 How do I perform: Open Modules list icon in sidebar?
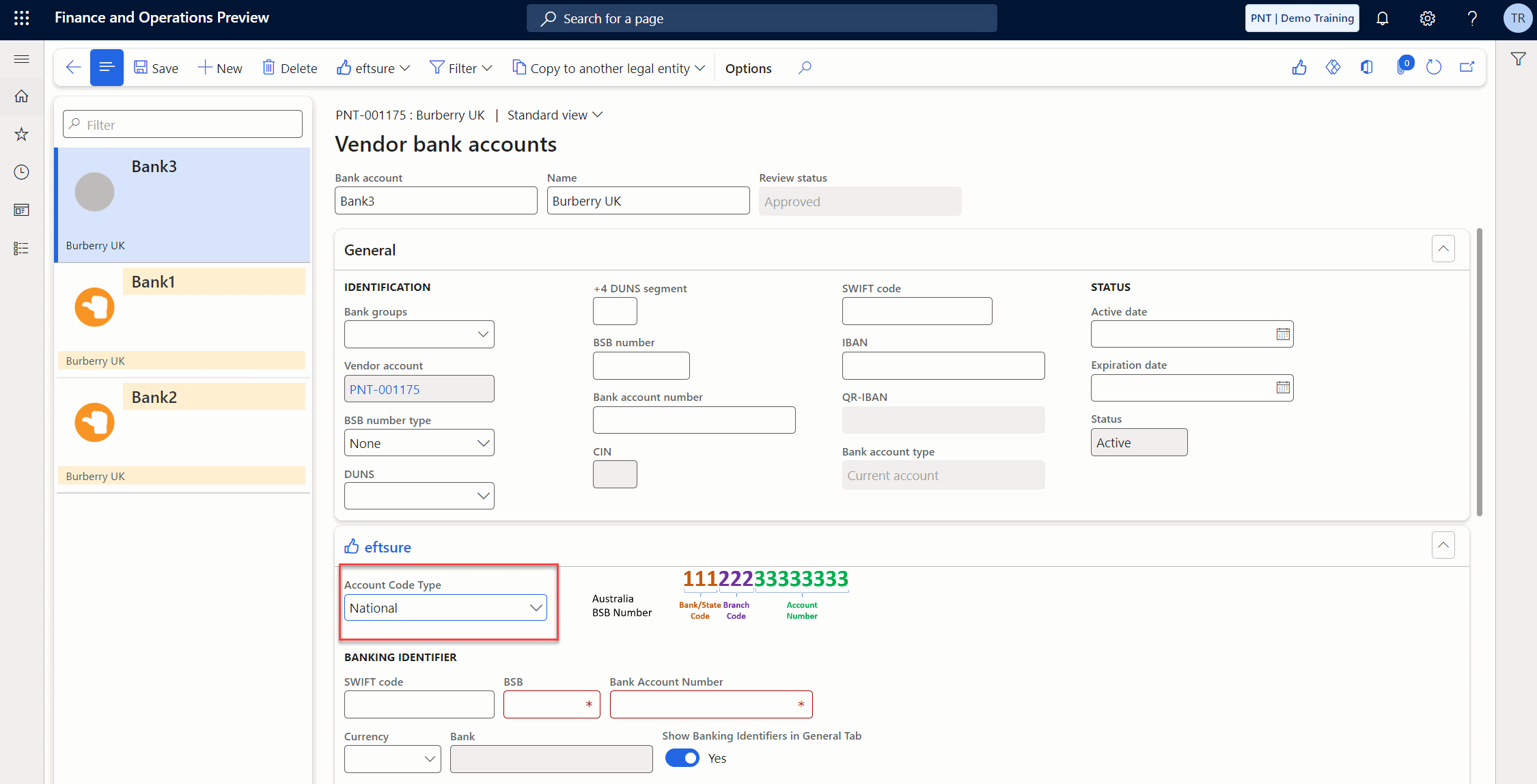[22, 249]
